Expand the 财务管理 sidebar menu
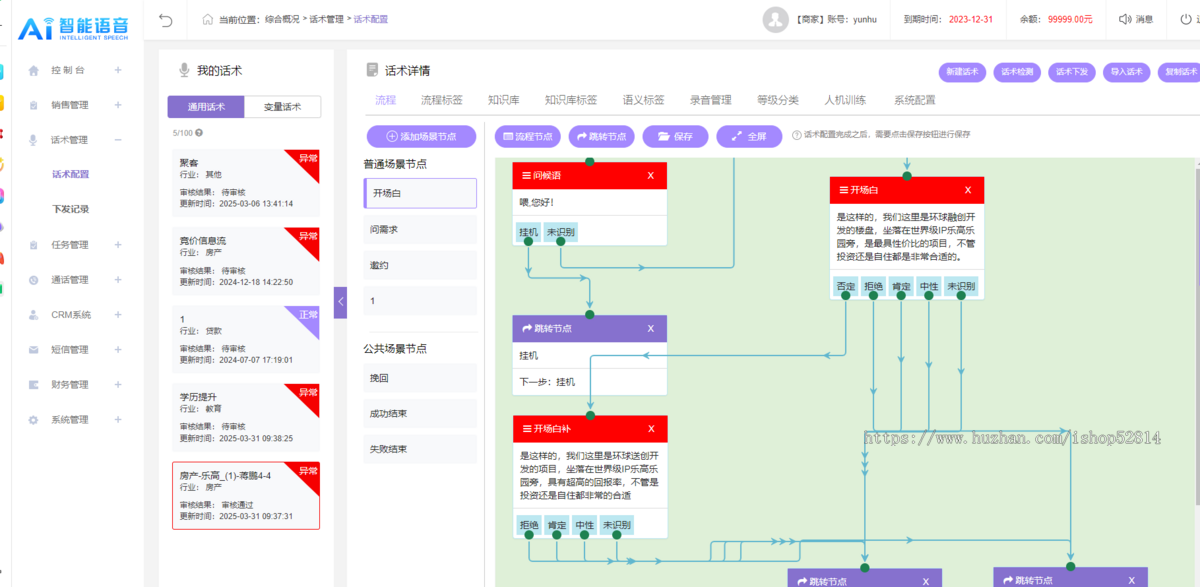This screenshot has height=587, width=1200. 118,385
